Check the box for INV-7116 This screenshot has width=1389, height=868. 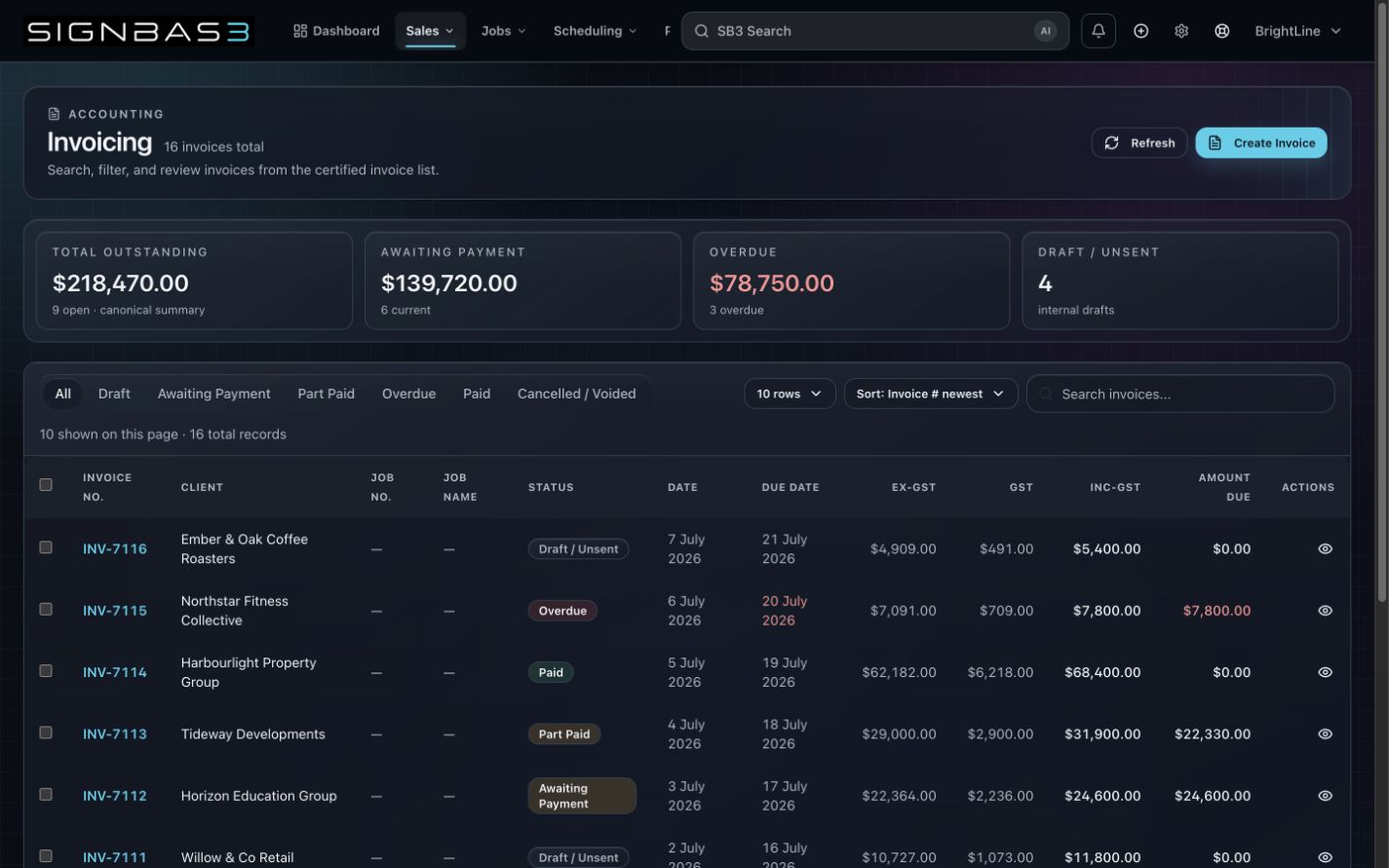point(46,547)
